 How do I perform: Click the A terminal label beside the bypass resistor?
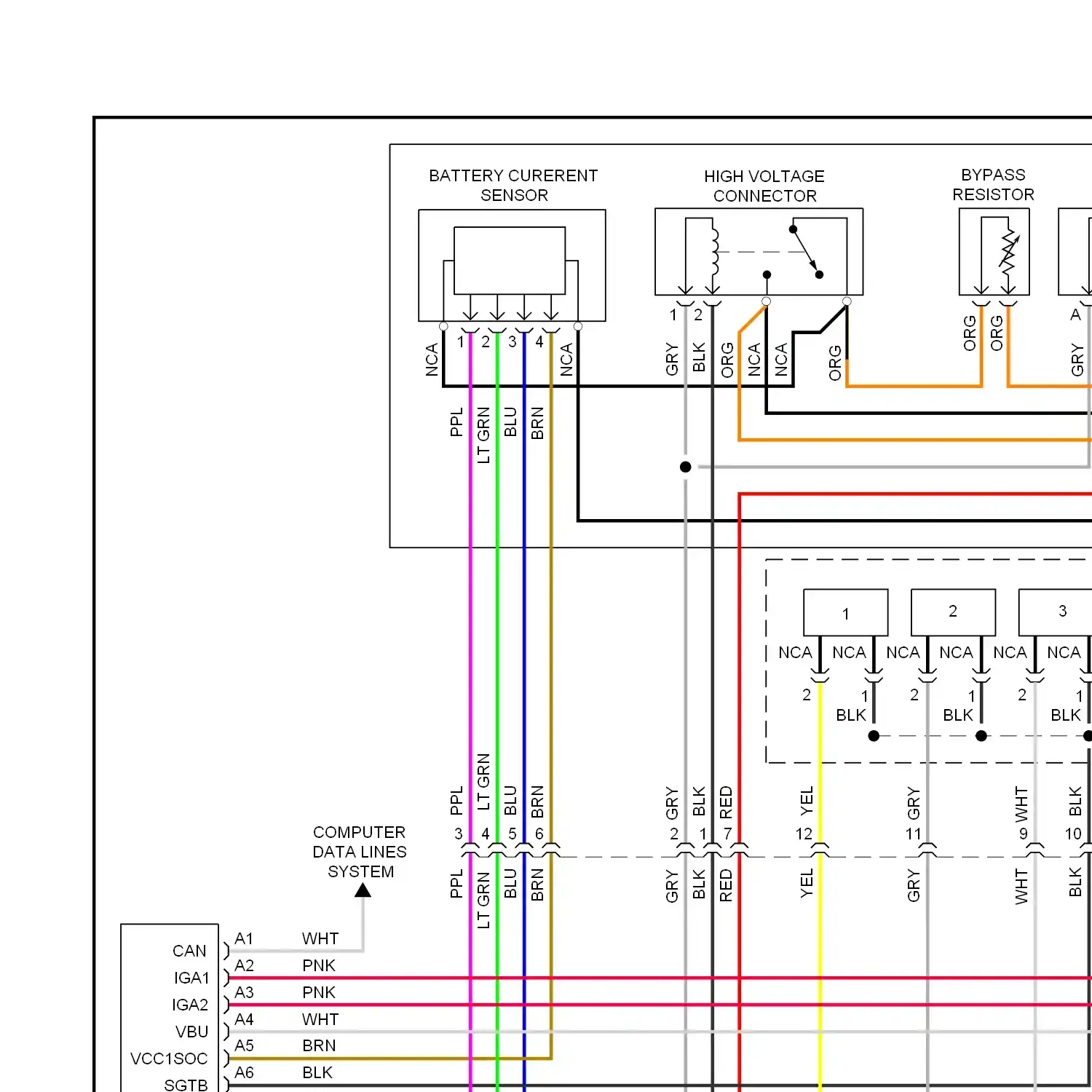pyautogui.click(x=1075, y=314)
